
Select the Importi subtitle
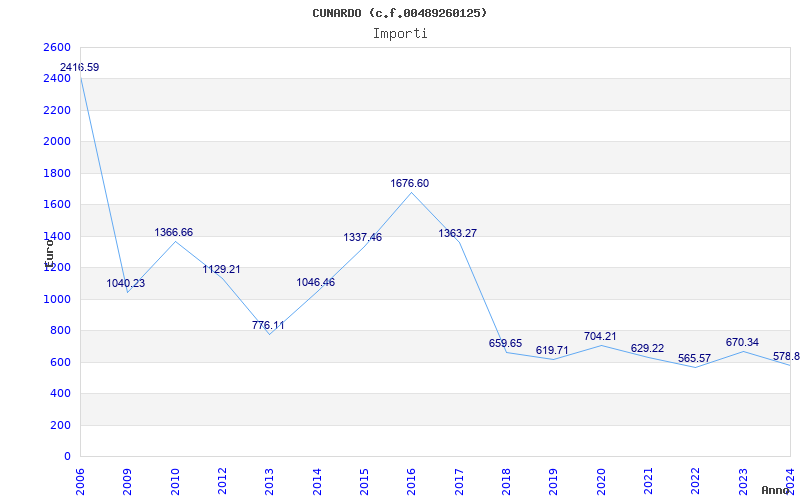tap(400, 34)
